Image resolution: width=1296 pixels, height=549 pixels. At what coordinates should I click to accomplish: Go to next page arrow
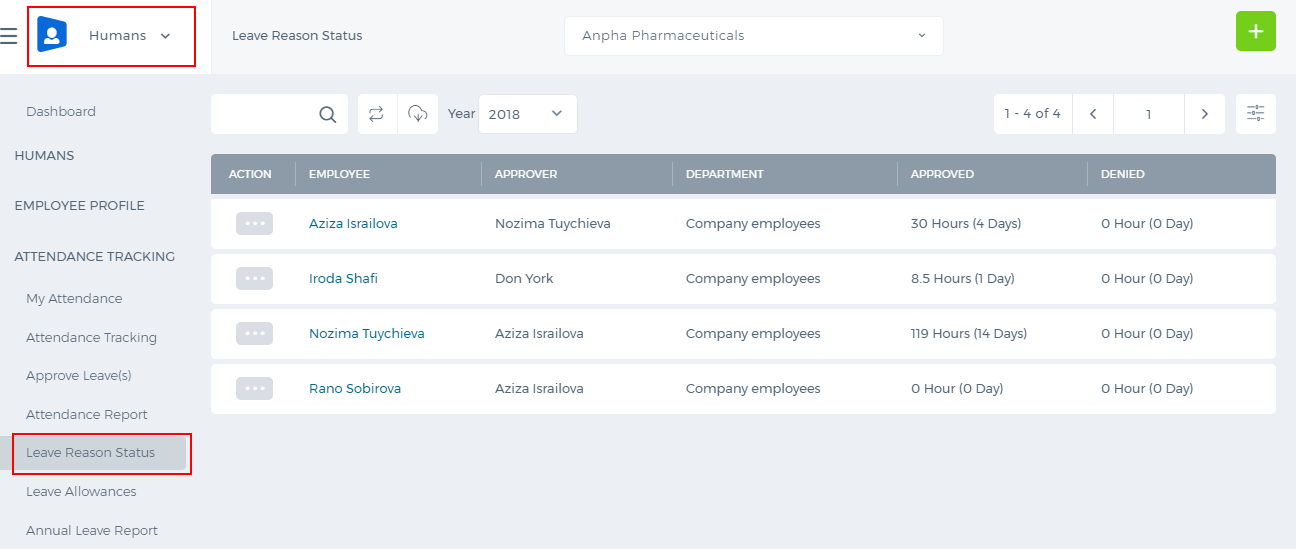tap(1205, 114)
